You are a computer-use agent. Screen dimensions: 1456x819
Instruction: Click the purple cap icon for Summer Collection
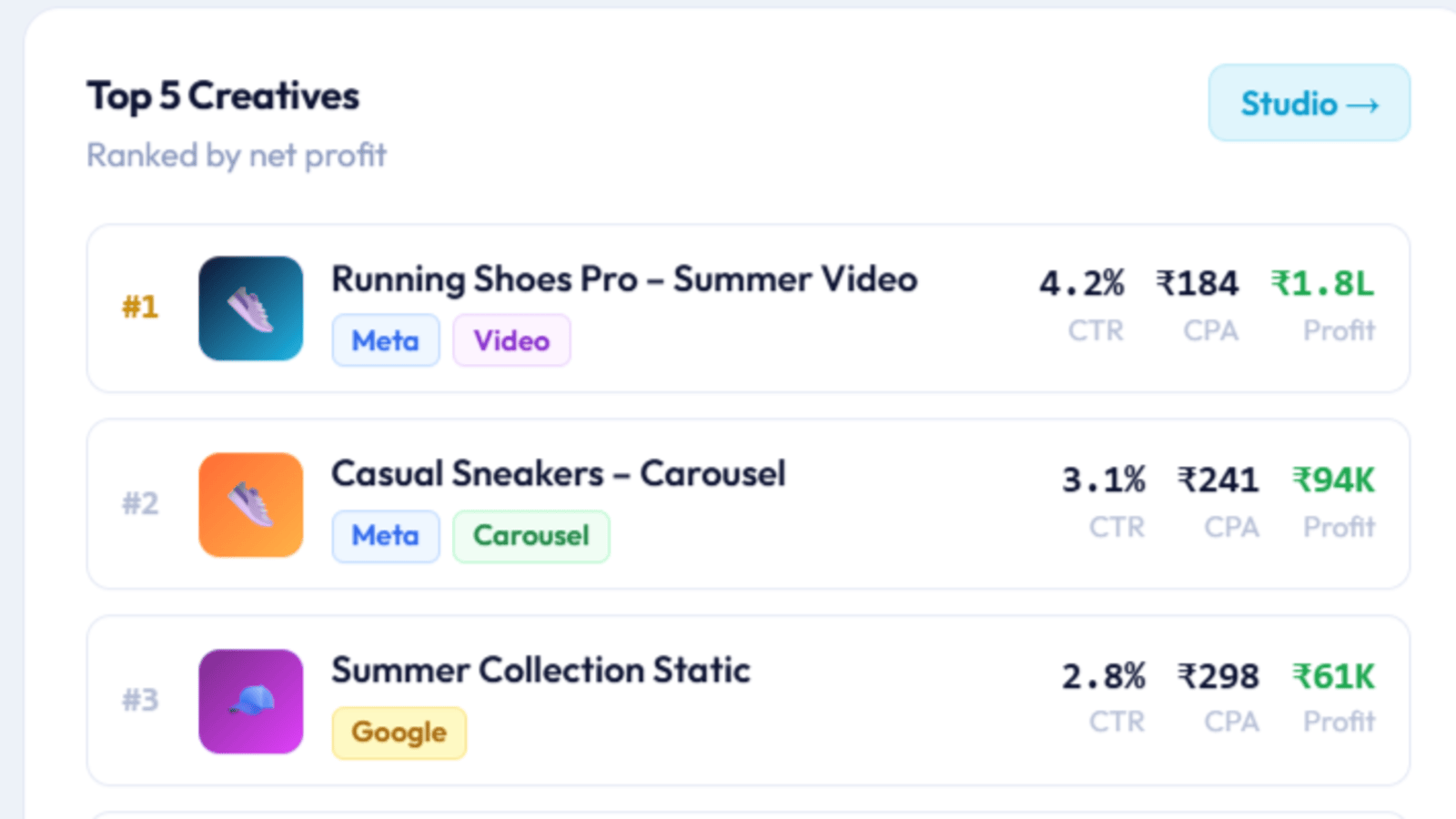[x=250, y=702]
